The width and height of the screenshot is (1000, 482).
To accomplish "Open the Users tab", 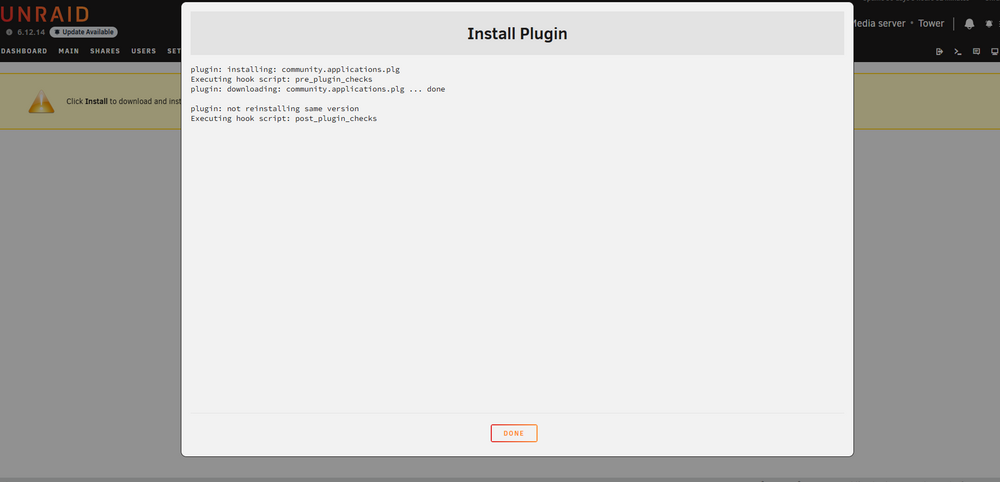I will (x=143, y=51).
